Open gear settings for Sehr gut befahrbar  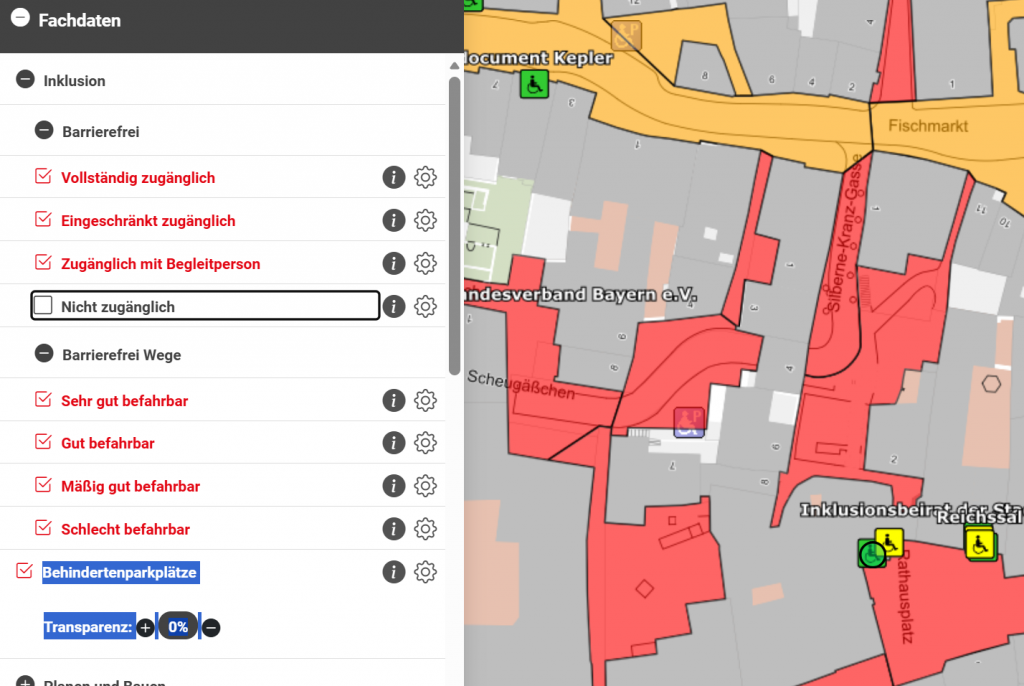pos(425,400)
